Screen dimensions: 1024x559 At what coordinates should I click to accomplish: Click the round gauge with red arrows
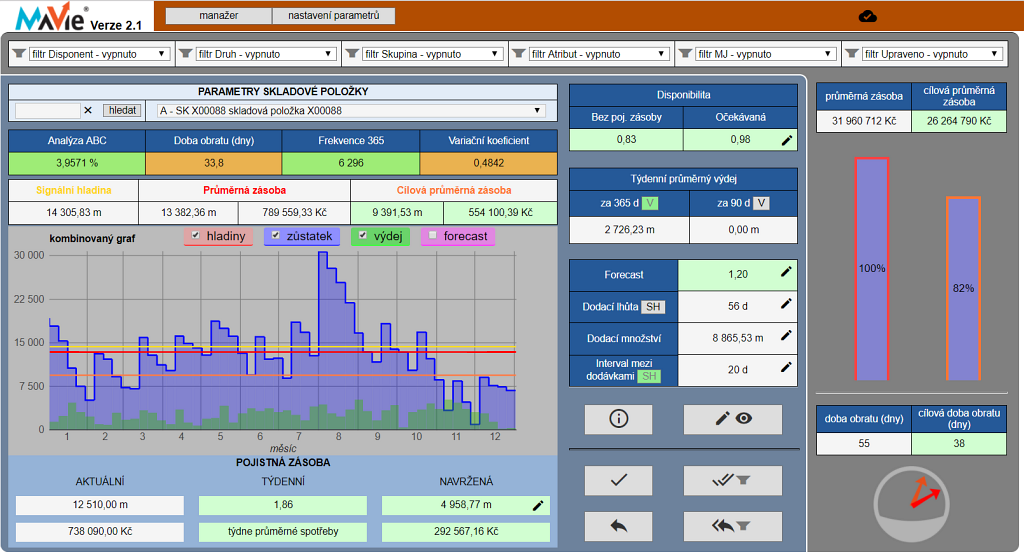[912, 503]
